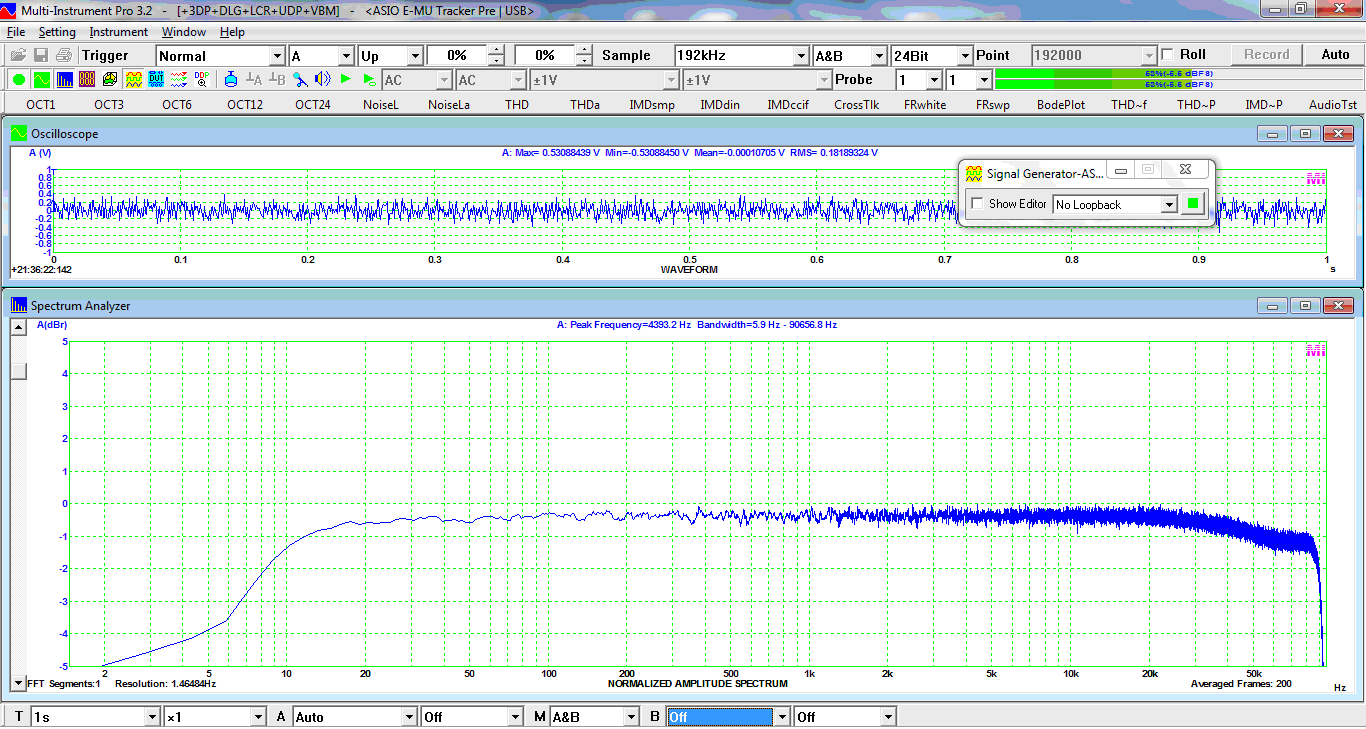Open the File menu
The height and width of the screenshot is (729, 1366).
click(x=16, y=32)
